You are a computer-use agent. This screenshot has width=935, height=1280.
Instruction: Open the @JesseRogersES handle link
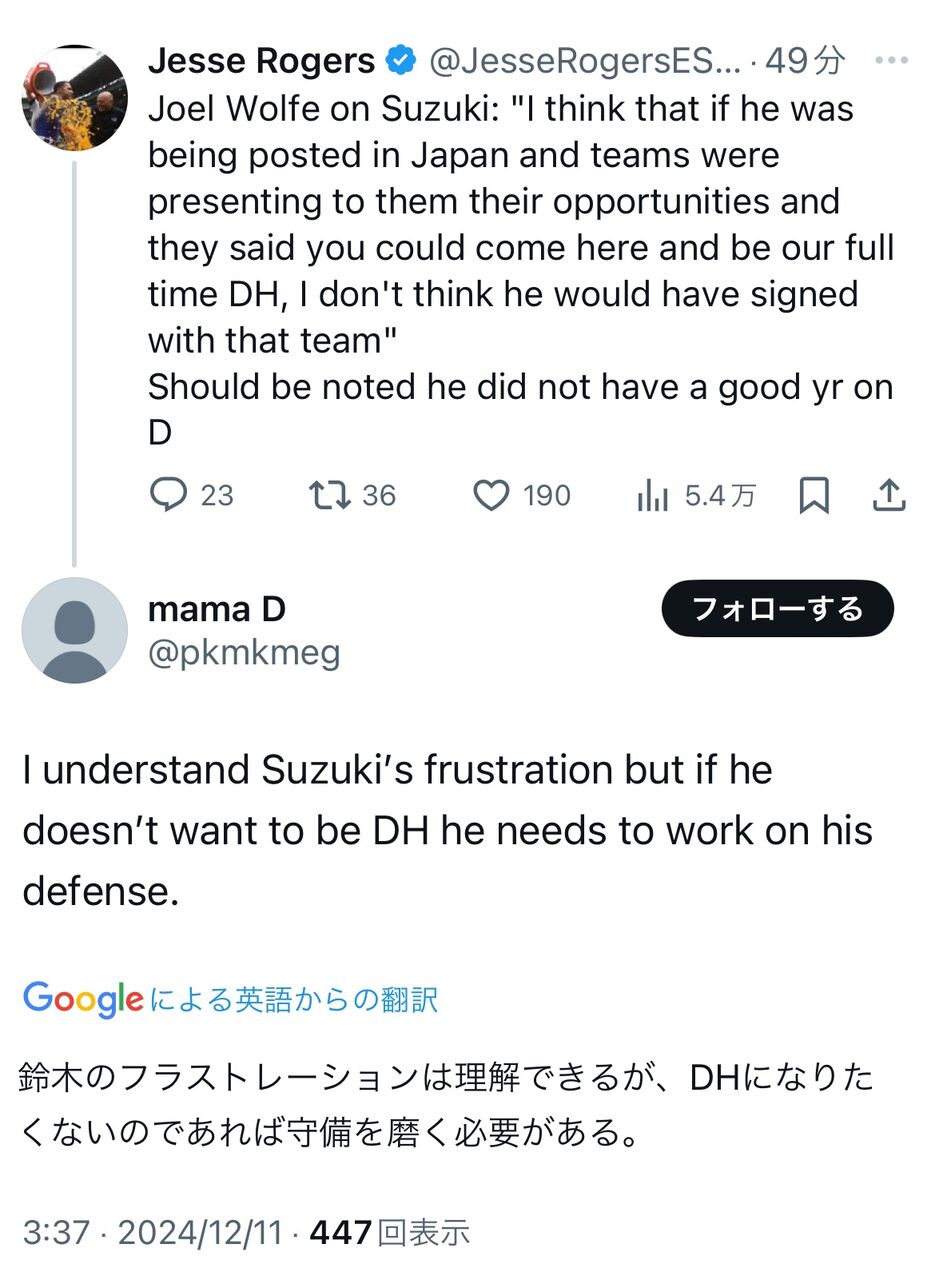[x=585, y=61]
